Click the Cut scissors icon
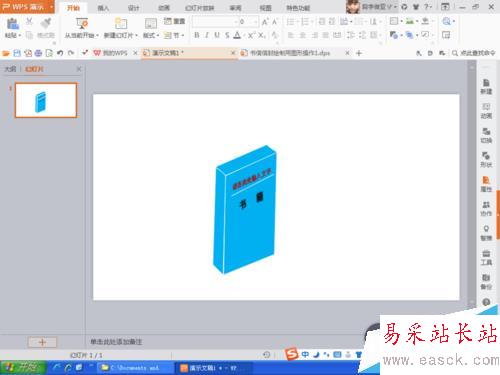This screenshot has height=375, width=500. click(x=29, y=22)
